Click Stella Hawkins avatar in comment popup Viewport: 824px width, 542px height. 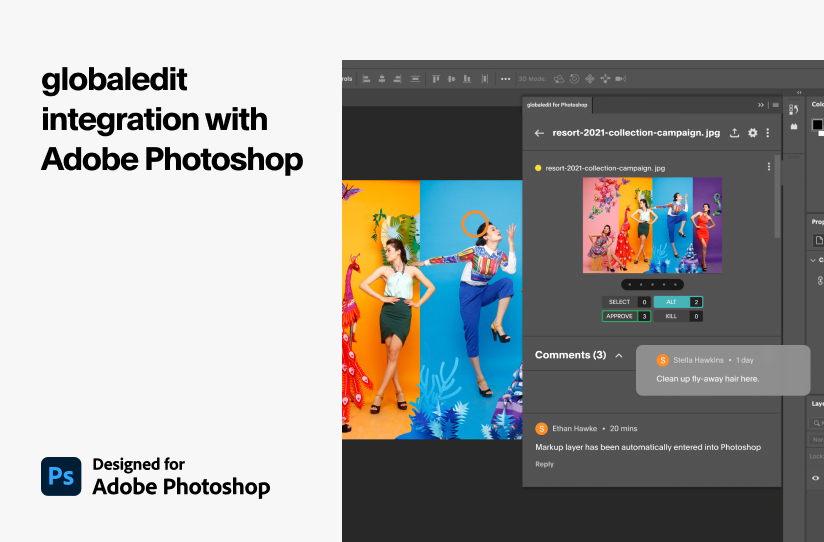click(x=663, y=360)
